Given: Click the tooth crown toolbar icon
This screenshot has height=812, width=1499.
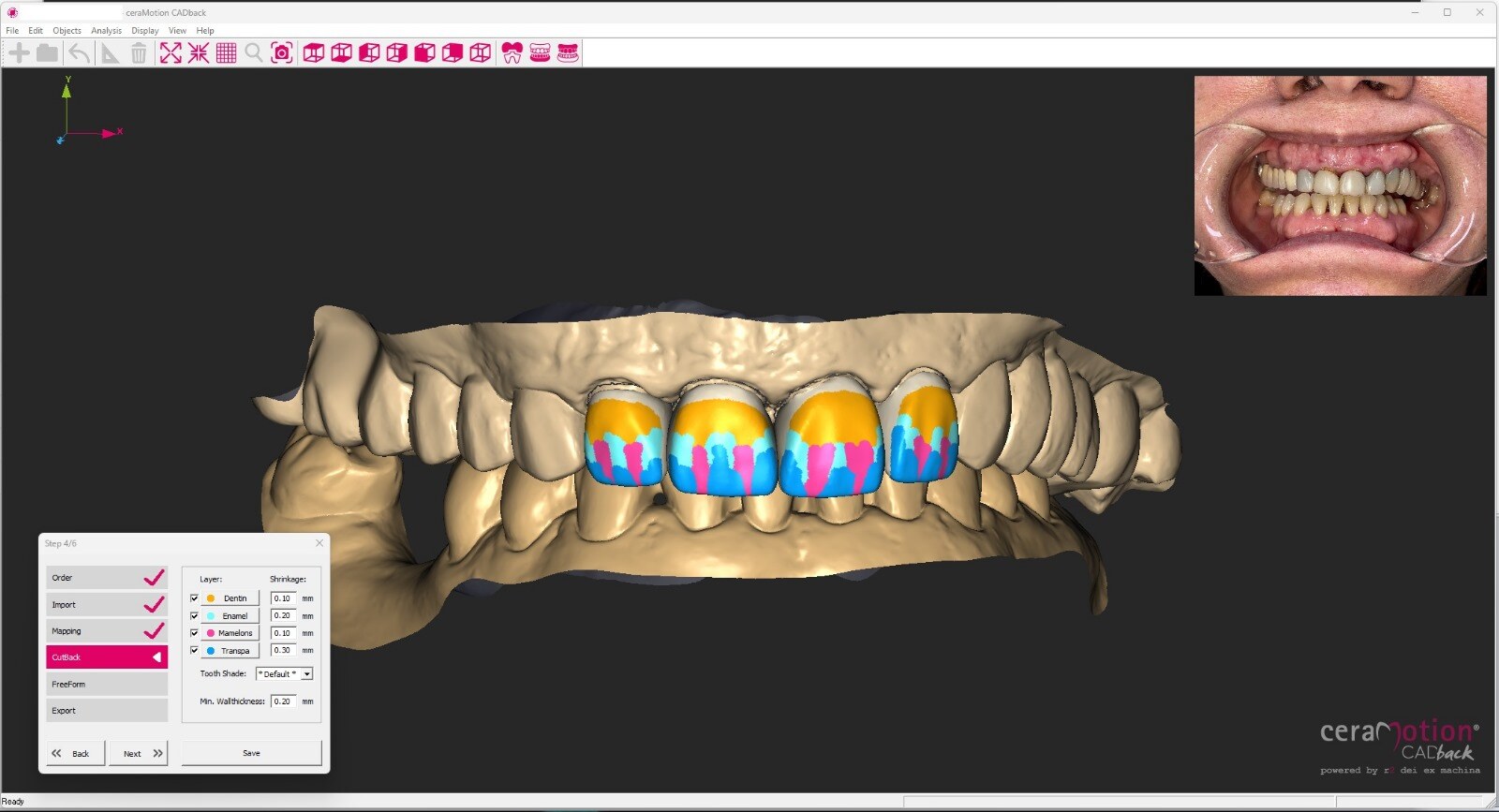Looking at the screenshot, I should click(512, 53).
